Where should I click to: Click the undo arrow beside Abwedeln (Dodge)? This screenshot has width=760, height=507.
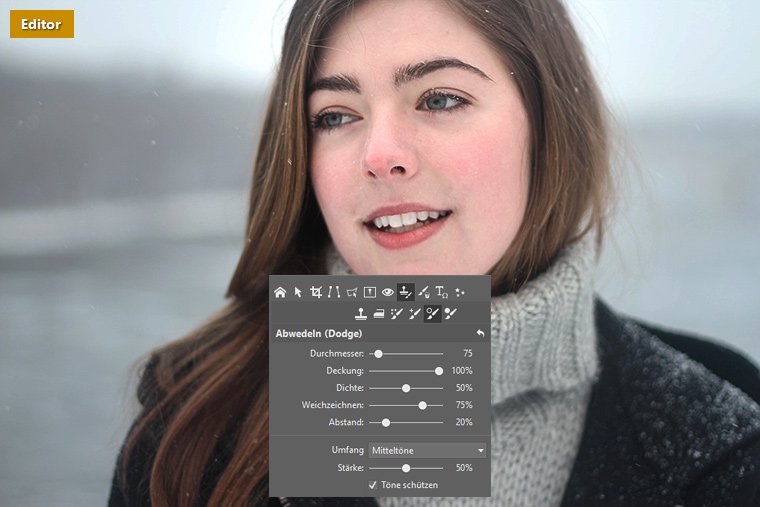point(480,333)
